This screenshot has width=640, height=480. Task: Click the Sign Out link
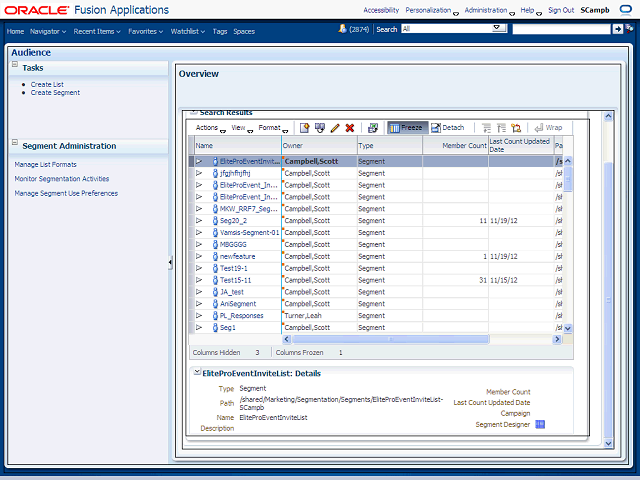pyautogui.click(x=561, y=10)
